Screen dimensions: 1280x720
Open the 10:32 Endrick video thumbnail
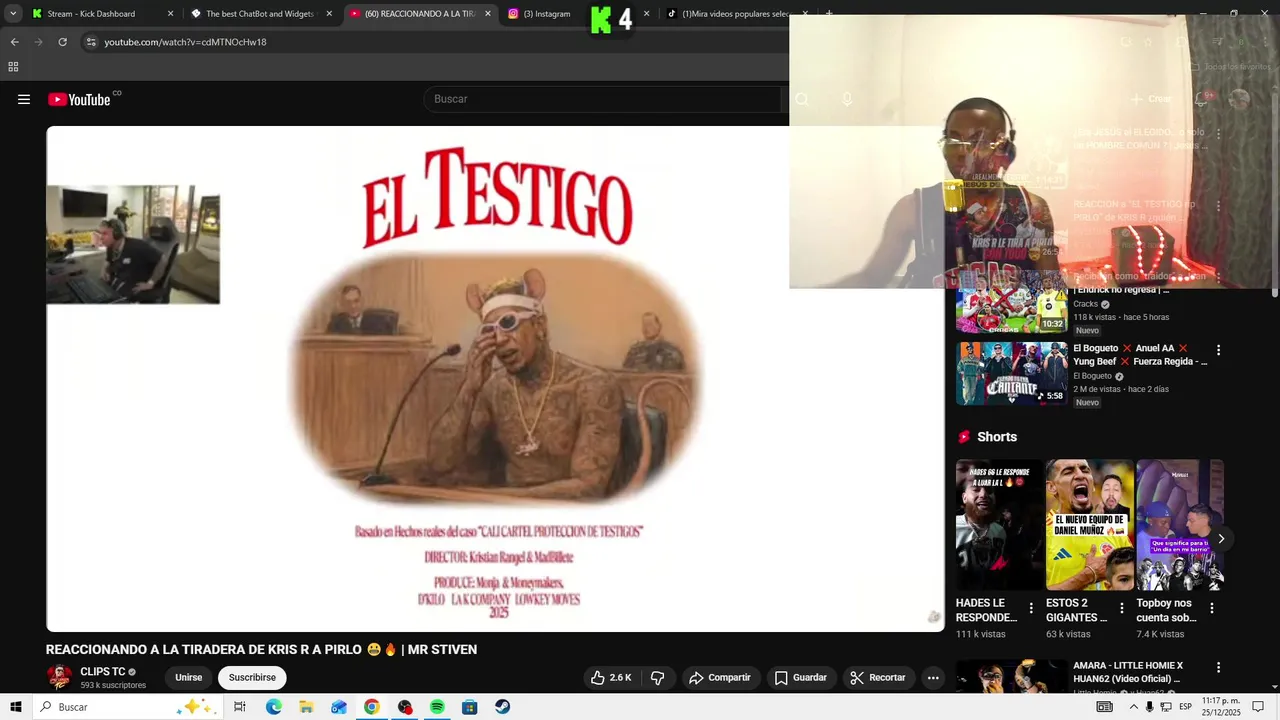[x=1011, y=301]
